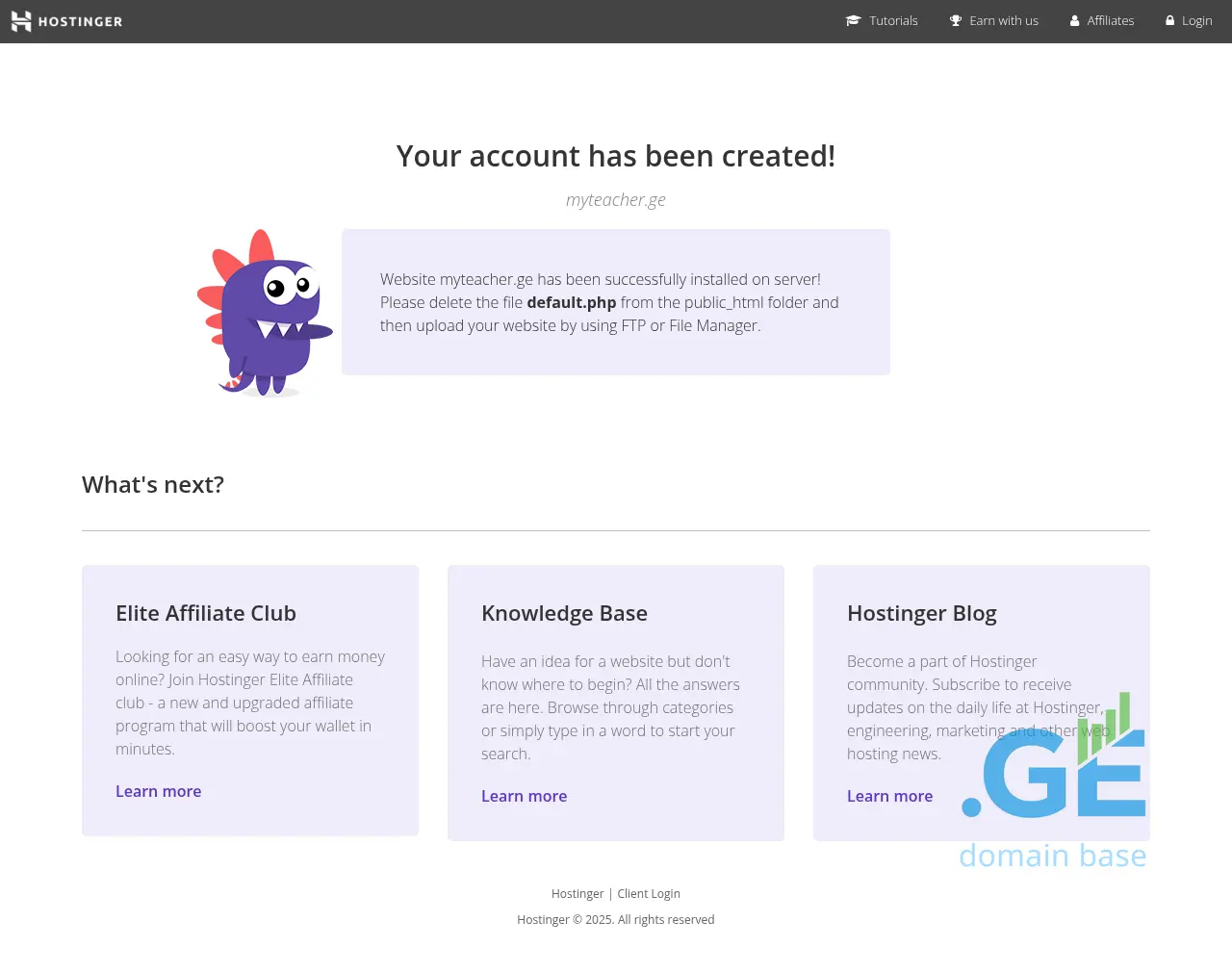The height and width of the screenshot is (972, 1232).
Task: Learn more about the Hostinger Blog
Action: [890, 796]
